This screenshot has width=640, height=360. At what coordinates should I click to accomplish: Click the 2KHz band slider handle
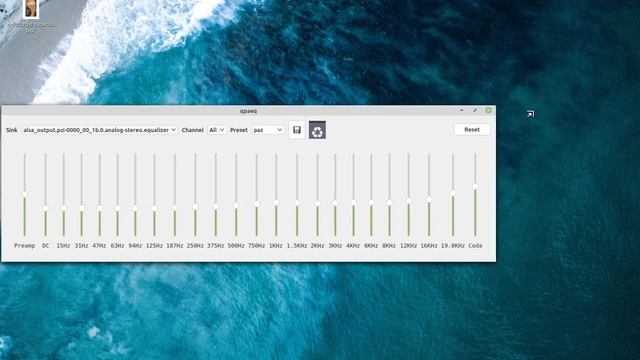(x=317, y=203)
